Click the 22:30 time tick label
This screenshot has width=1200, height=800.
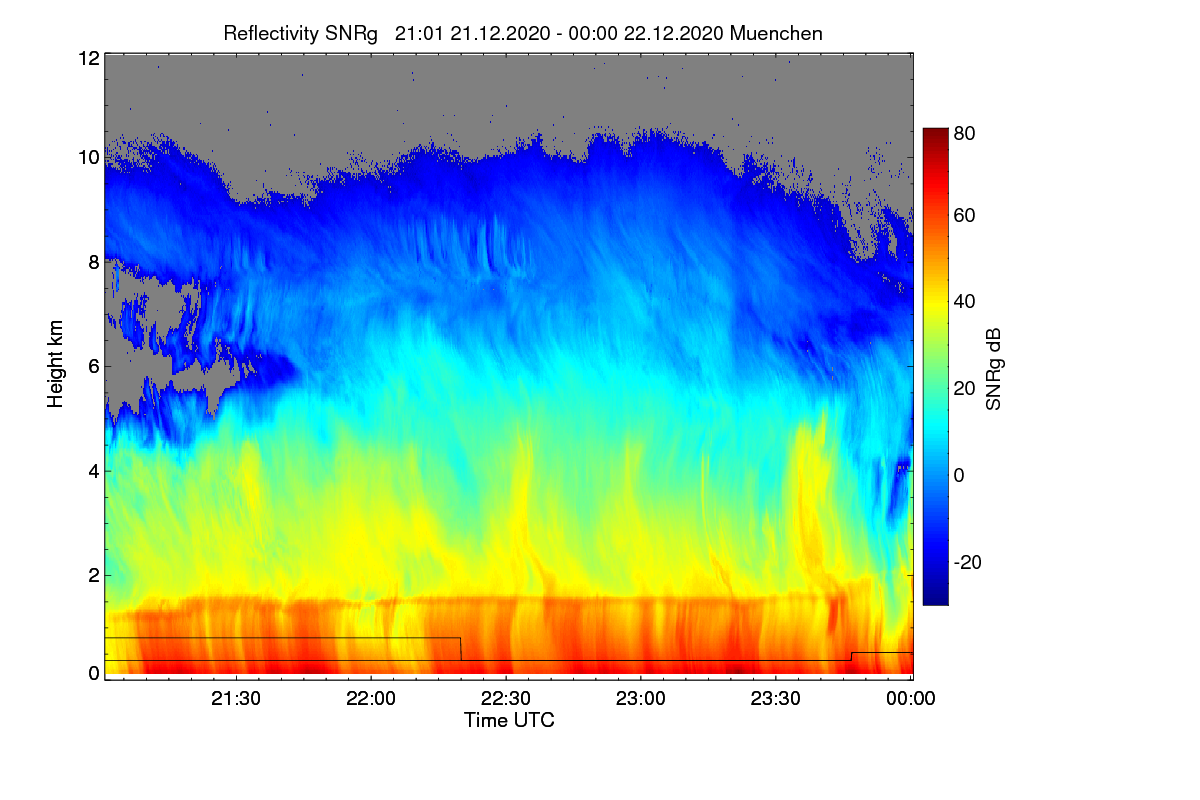tap(507, 699)
